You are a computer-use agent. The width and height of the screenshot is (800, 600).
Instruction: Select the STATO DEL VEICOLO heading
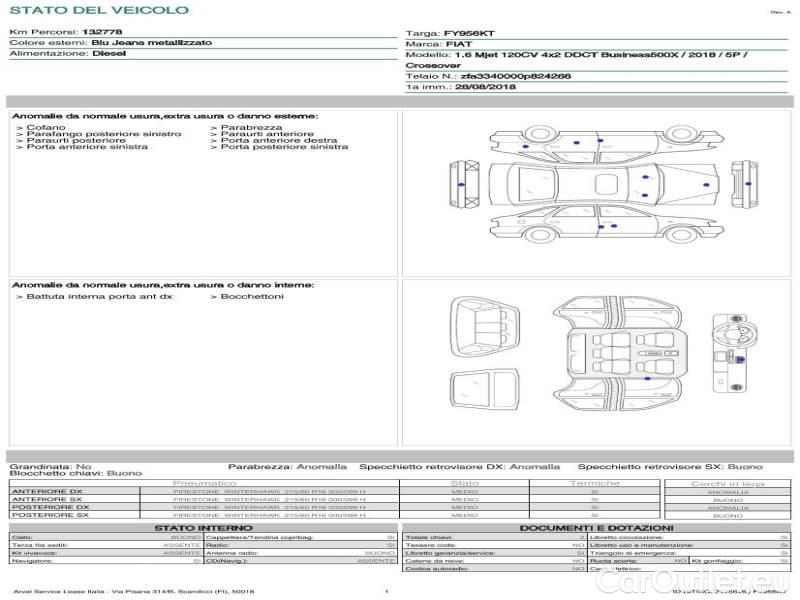(x=99, y=10)
